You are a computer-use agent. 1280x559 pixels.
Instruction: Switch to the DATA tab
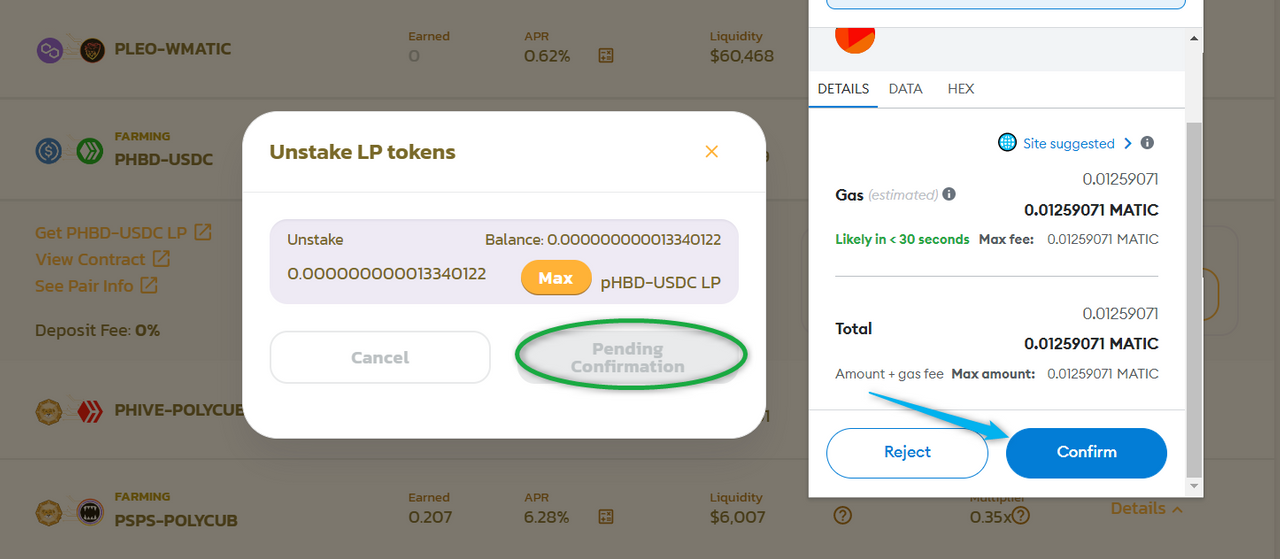[x=905, y=89]
